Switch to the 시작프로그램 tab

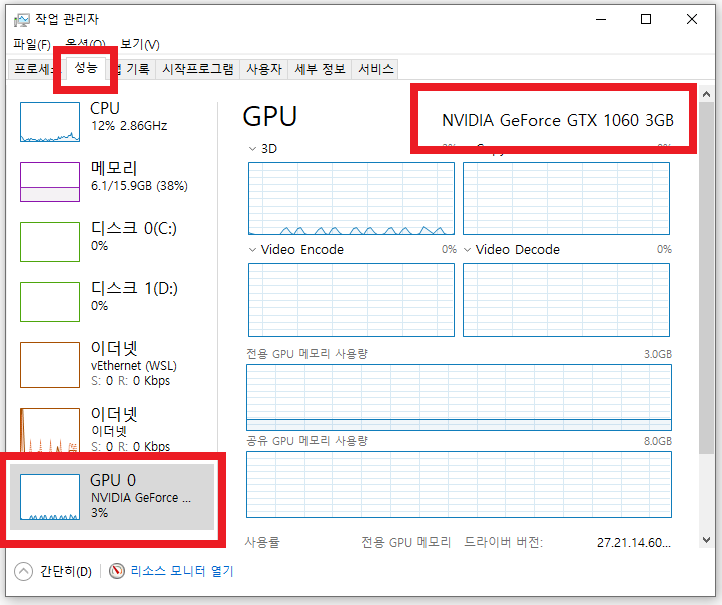198,69
